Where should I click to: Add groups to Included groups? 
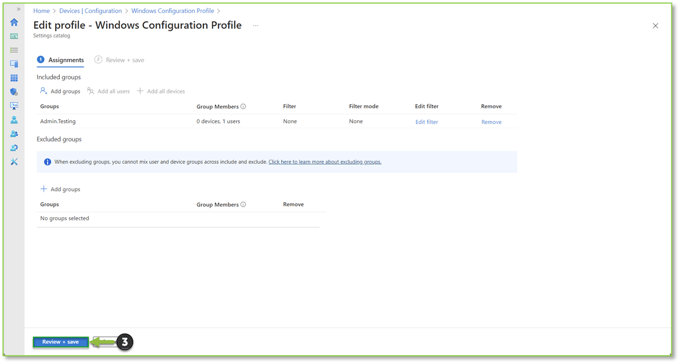60,91
